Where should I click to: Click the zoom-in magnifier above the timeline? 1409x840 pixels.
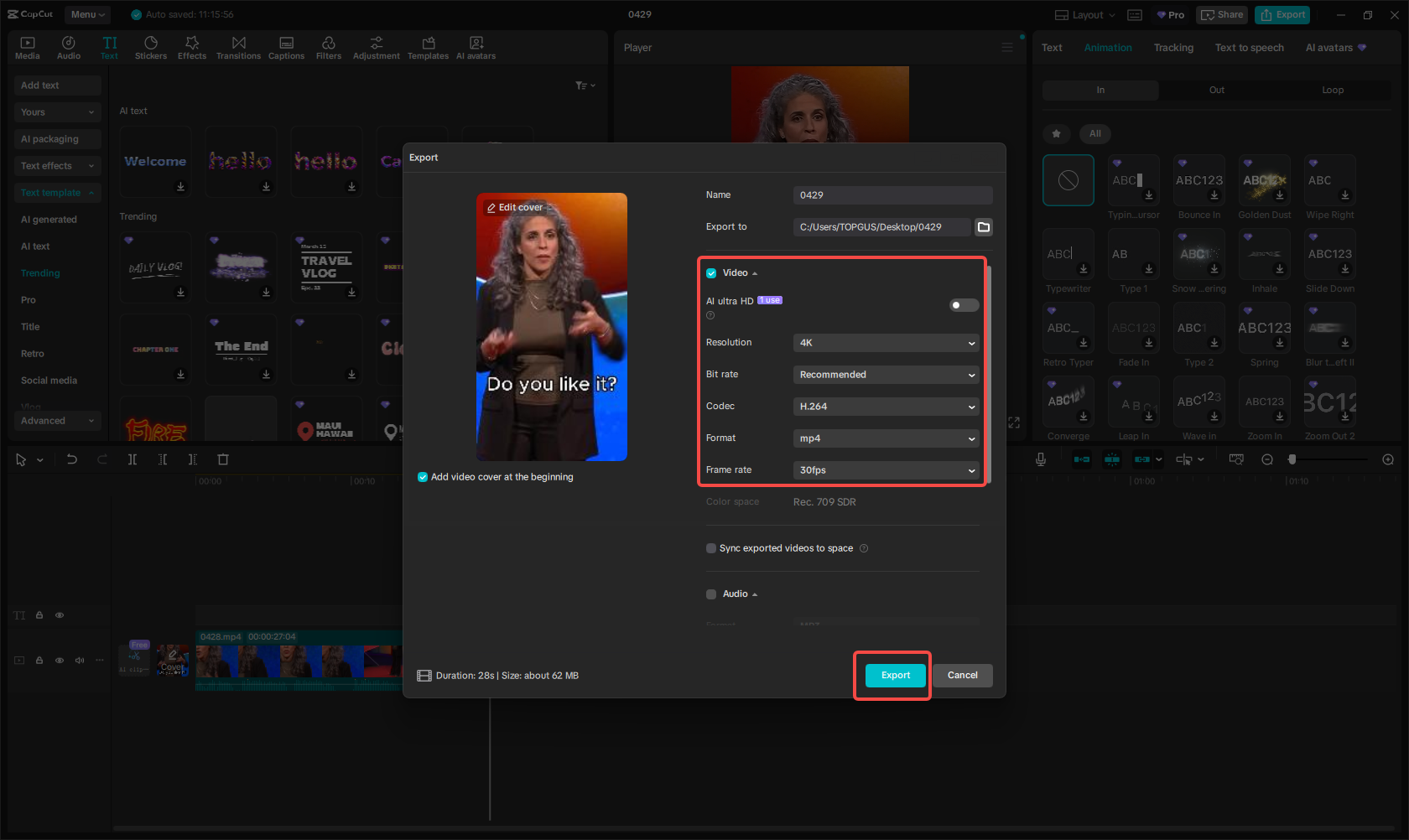click(x=1388, y=459)
